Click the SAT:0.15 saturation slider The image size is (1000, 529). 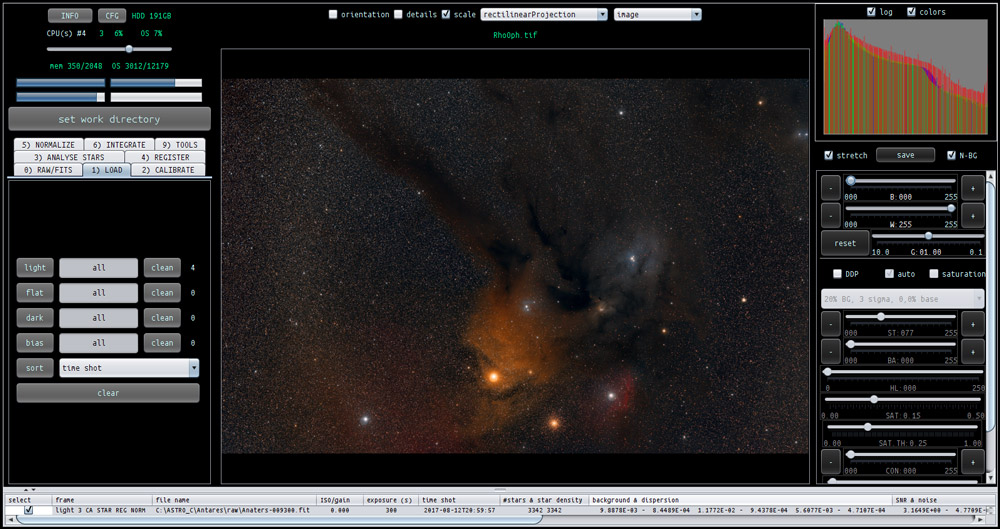902,399
